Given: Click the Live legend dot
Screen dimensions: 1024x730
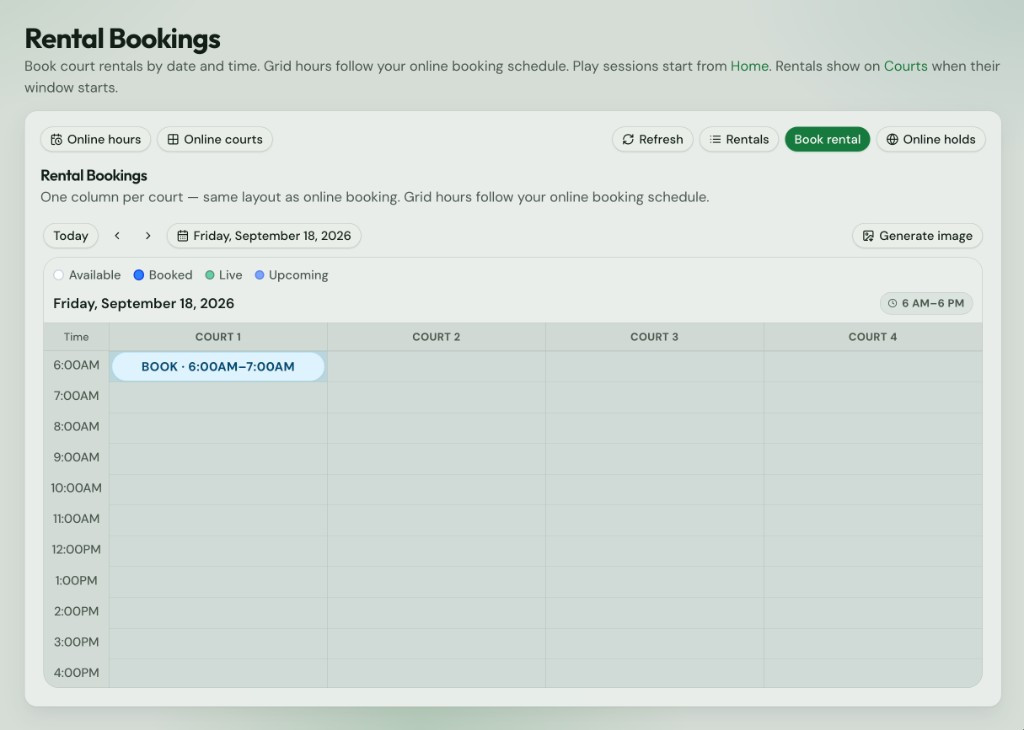Looking at the screenshot, I should tap(210, 275).
